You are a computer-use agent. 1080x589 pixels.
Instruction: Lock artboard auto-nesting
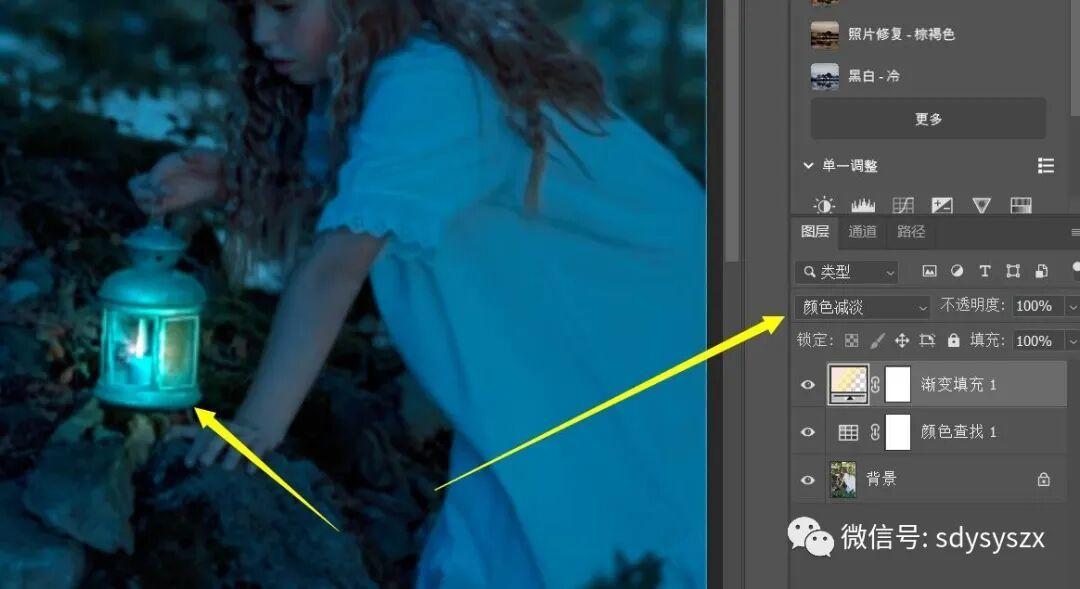(927, 340)
